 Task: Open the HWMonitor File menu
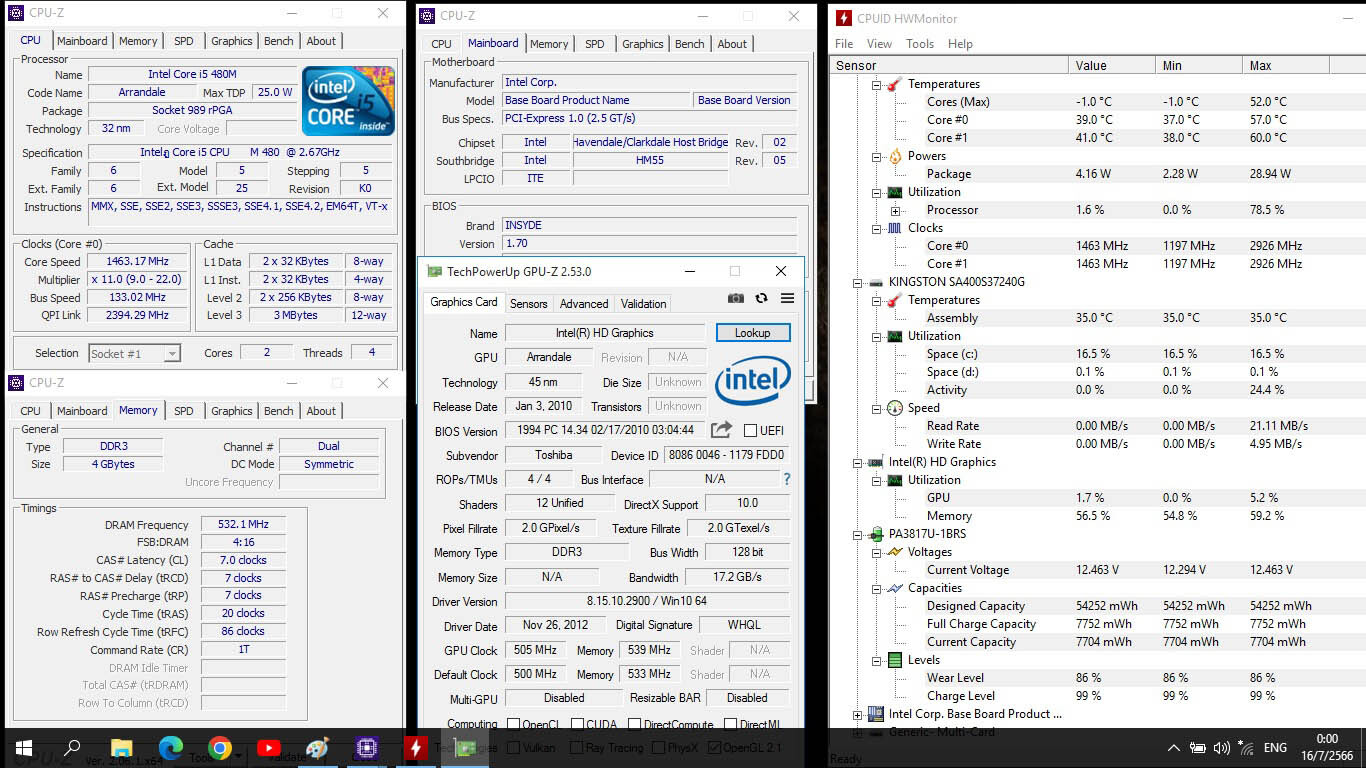point(844,44)
